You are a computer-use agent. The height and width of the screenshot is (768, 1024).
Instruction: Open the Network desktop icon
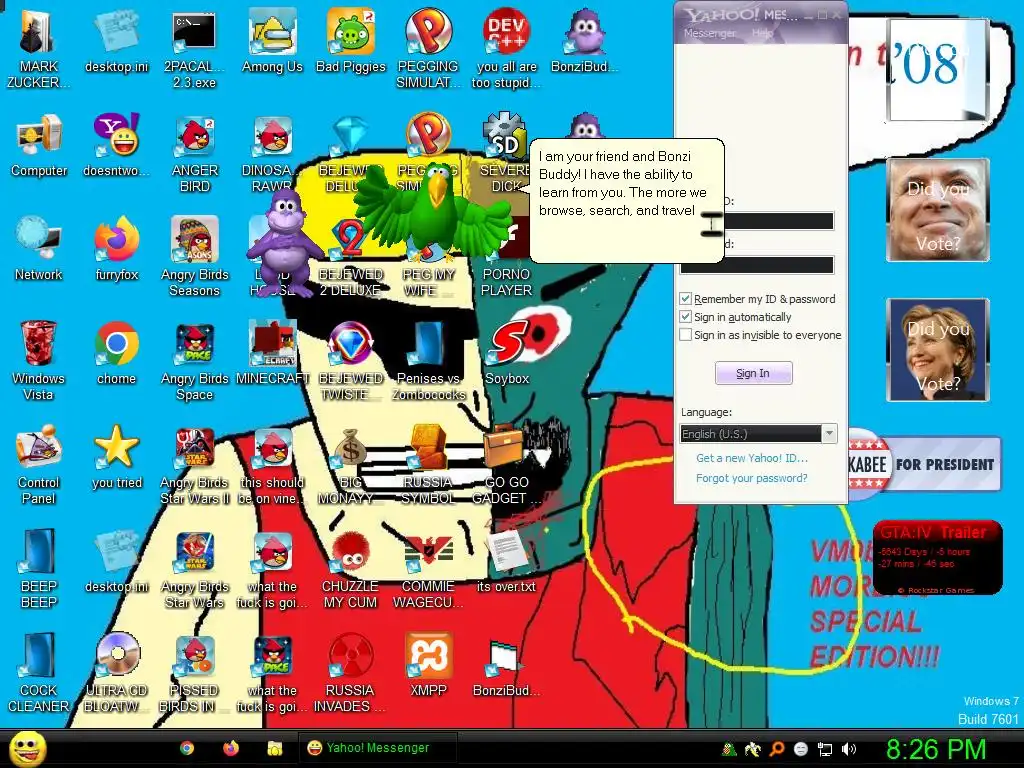[39, 249]
